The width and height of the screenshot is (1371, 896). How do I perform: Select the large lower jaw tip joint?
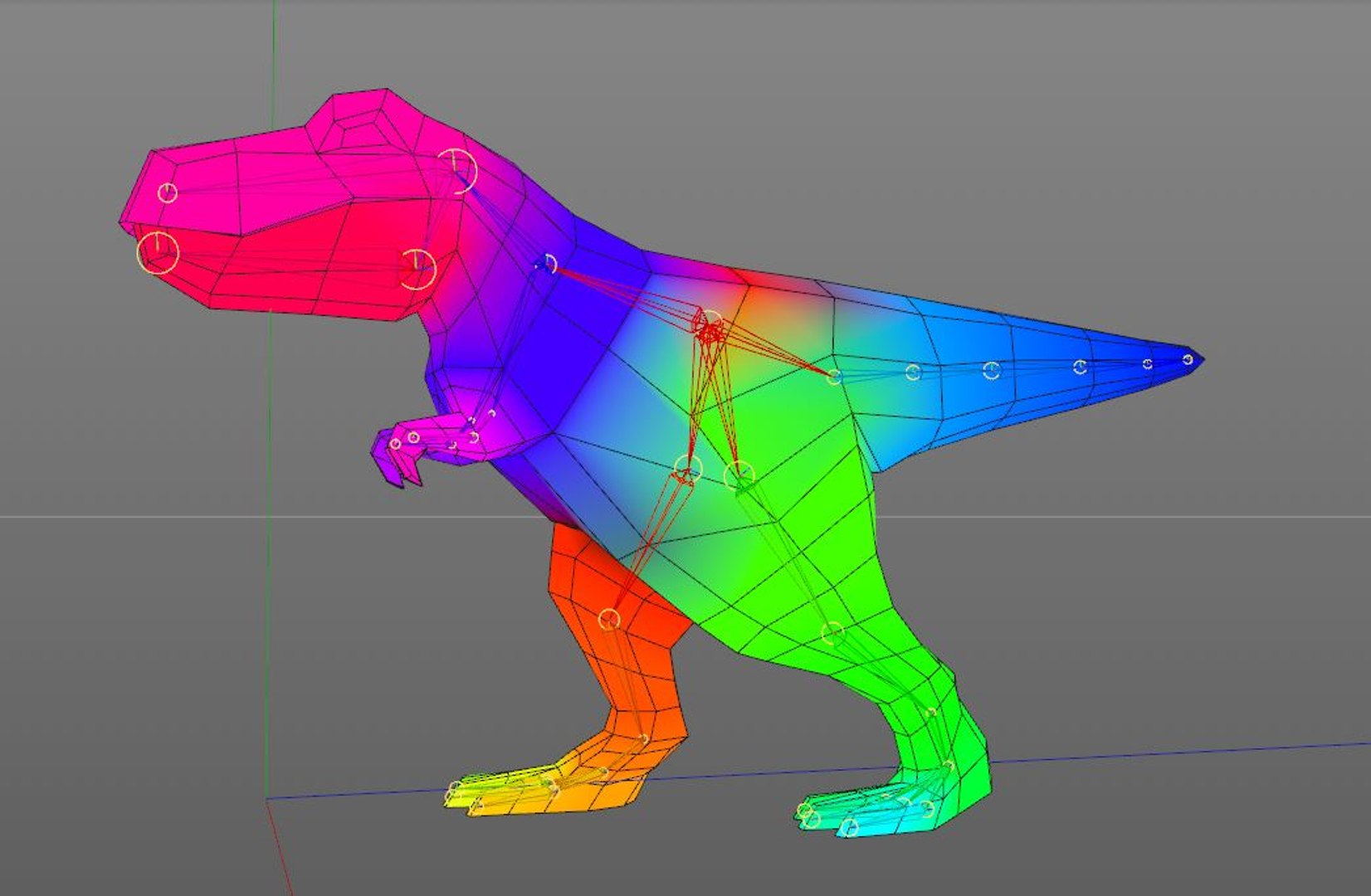tap(158, 252)
